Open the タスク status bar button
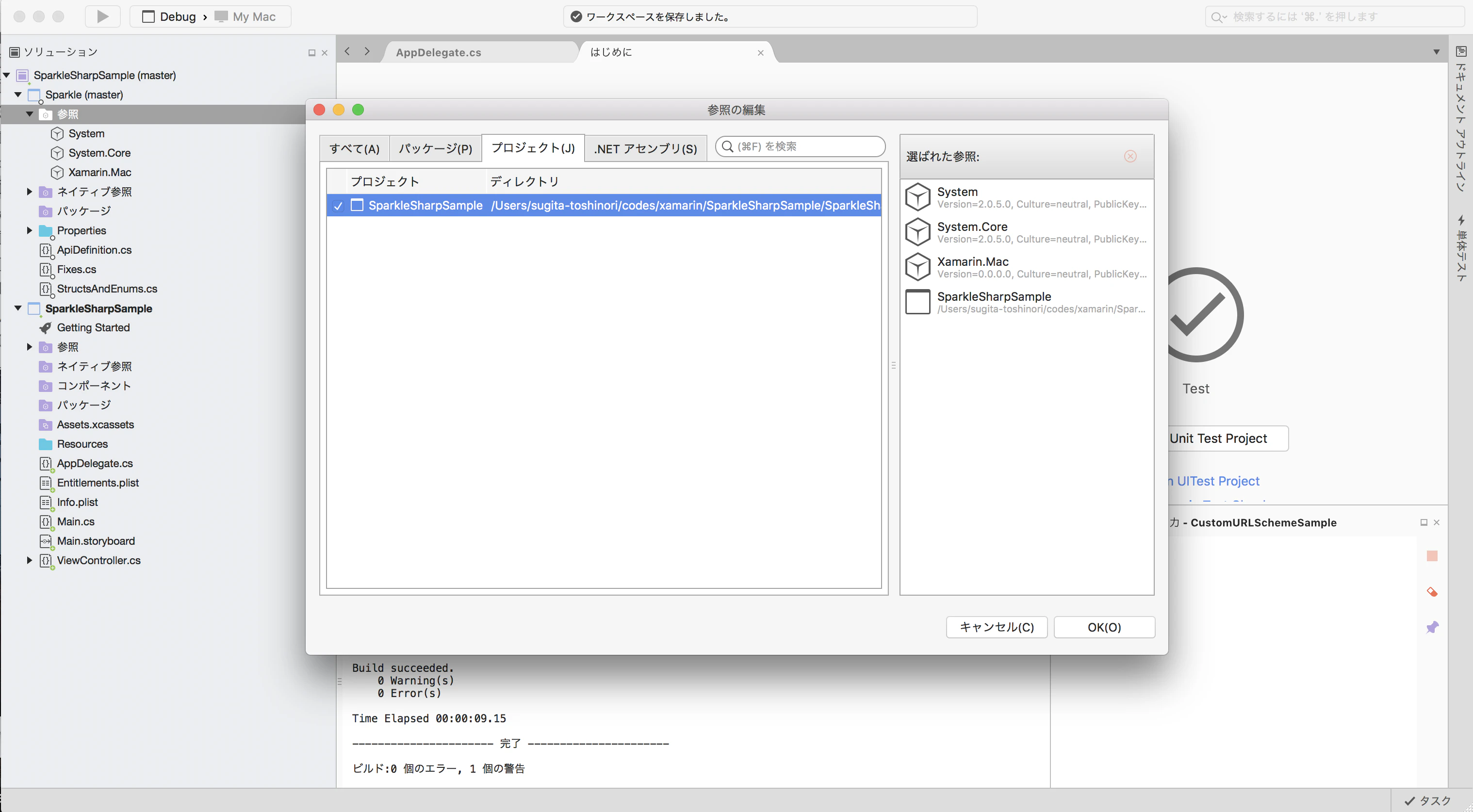 (x=1427, y=801)
